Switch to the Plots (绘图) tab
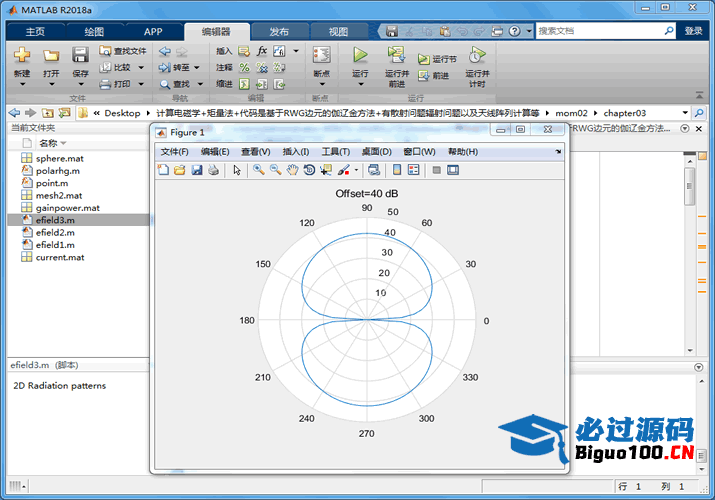715x500 pixels. [x=94, y=31]
